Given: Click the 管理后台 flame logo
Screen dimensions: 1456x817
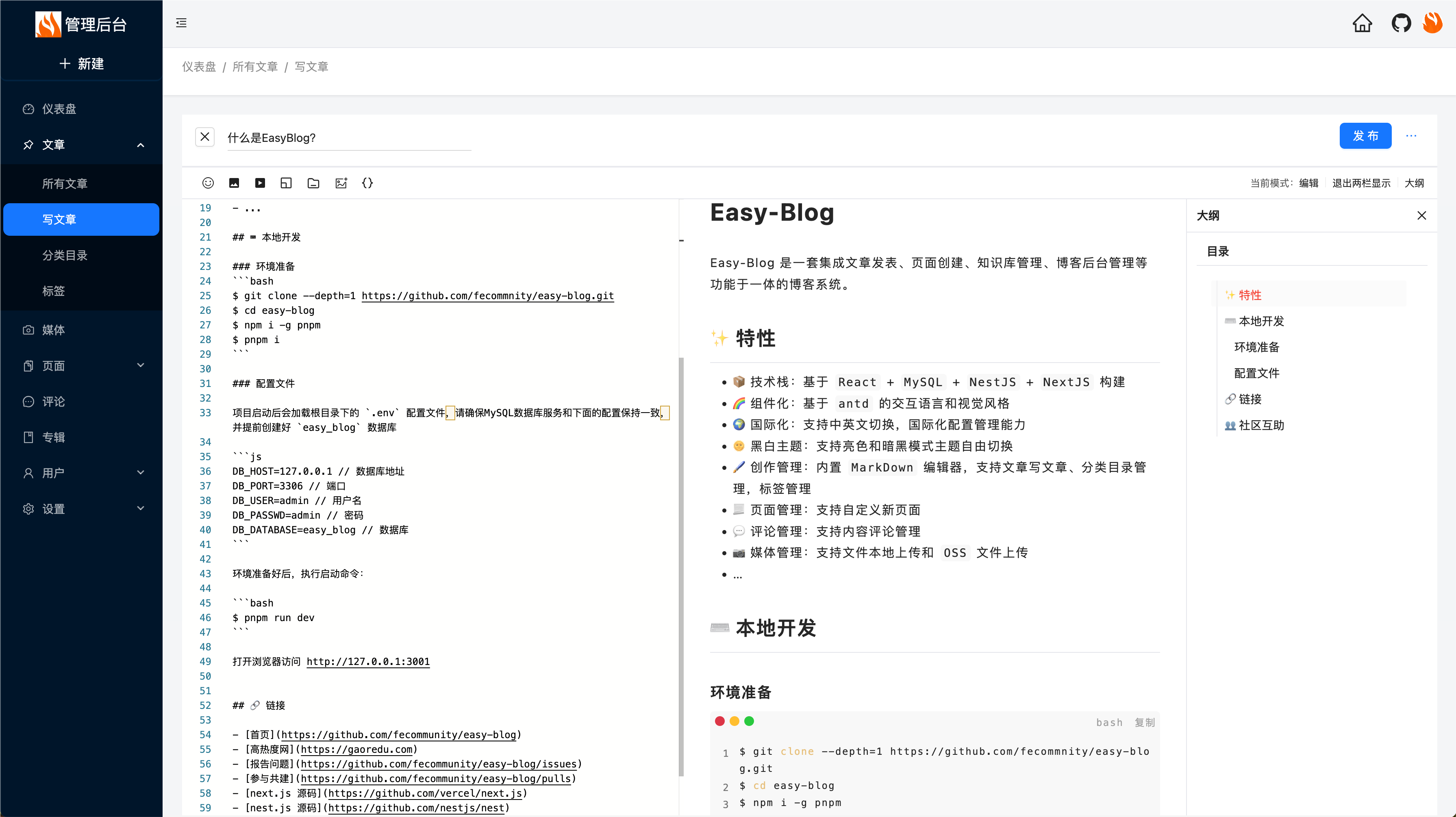Looking at the screenshot, I should [x=48, y=24].
